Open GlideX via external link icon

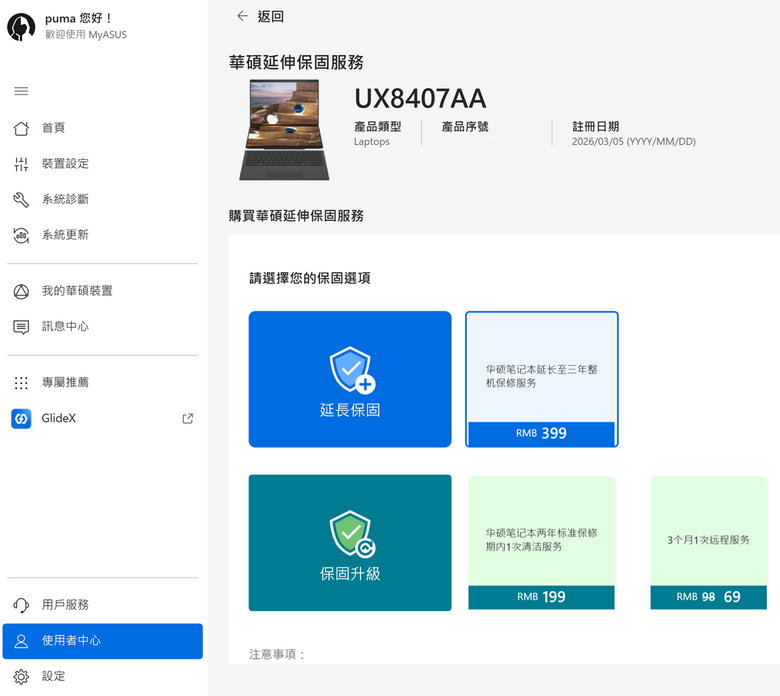pos(188,419)
